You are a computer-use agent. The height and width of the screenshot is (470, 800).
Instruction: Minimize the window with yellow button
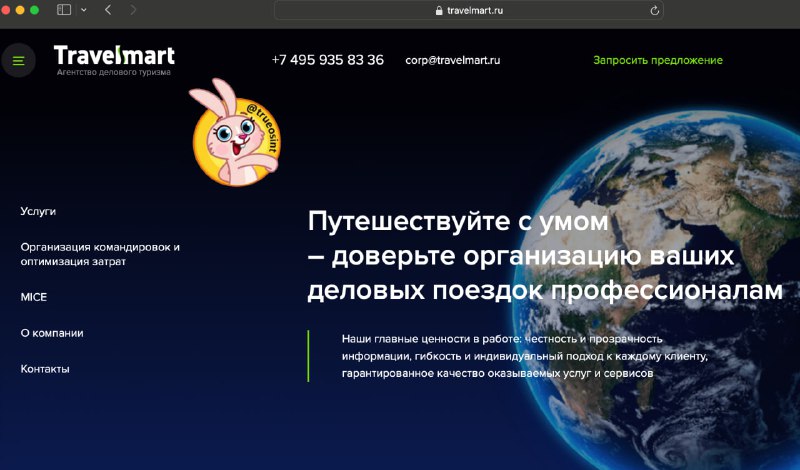click(x=20, y=10)
